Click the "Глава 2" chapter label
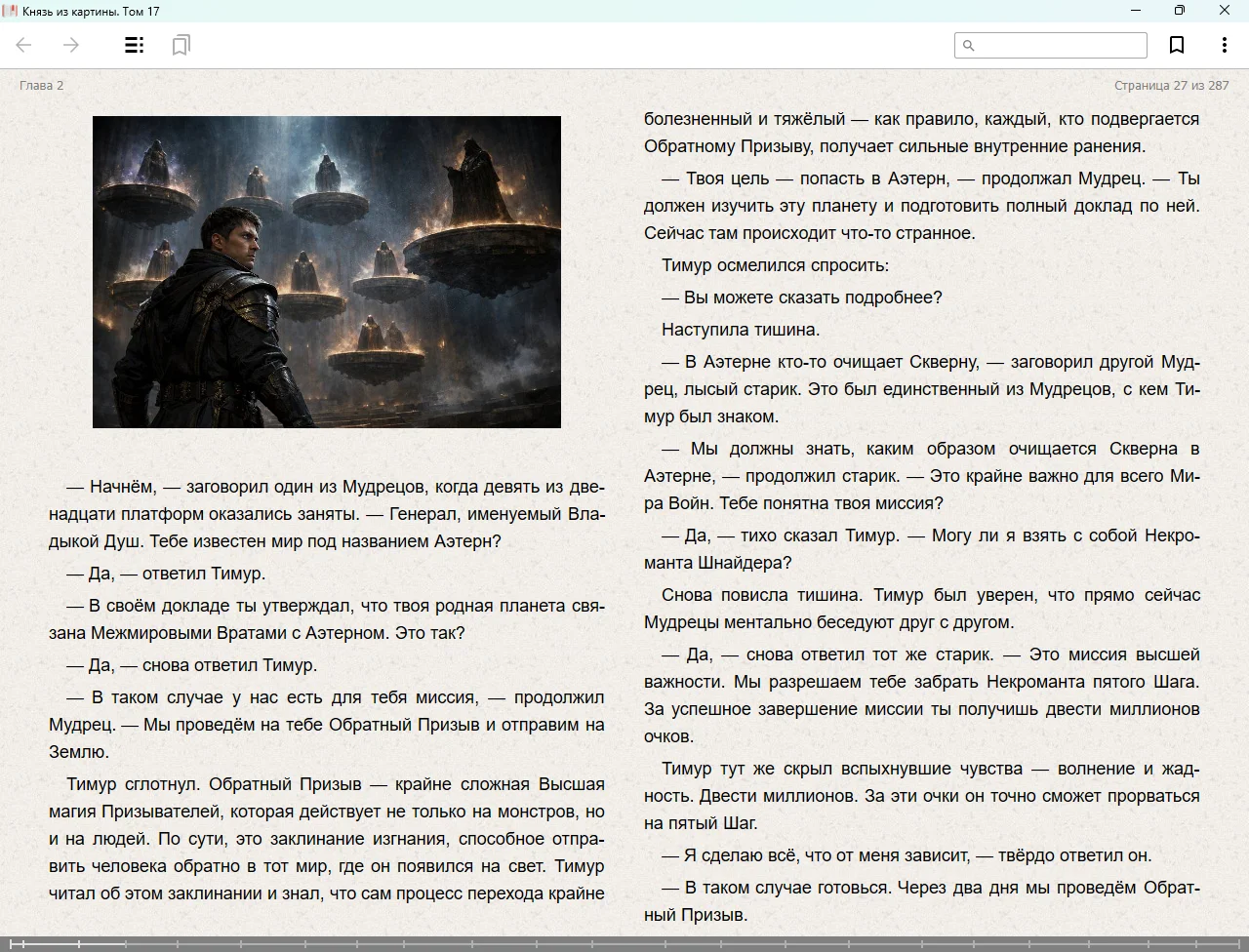The image size is (1249, 952). click(x=41, y=85)
